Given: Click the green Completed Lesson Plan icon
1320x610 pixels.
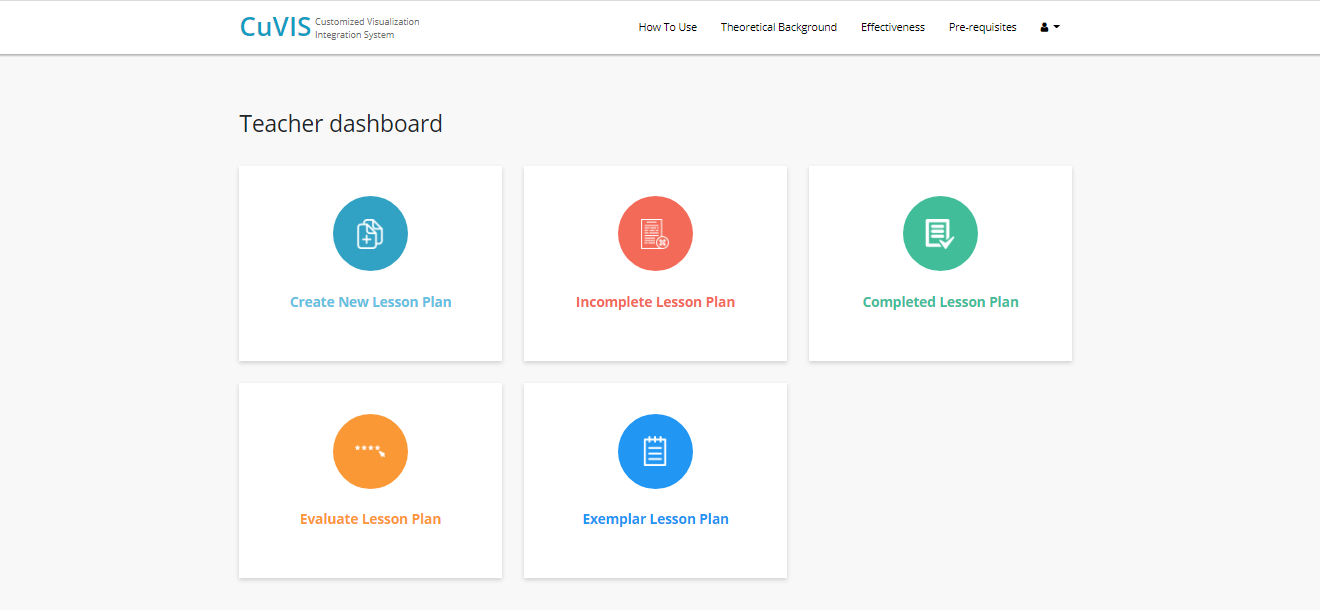Looking at the screenshot, I should tap(940, 233).
